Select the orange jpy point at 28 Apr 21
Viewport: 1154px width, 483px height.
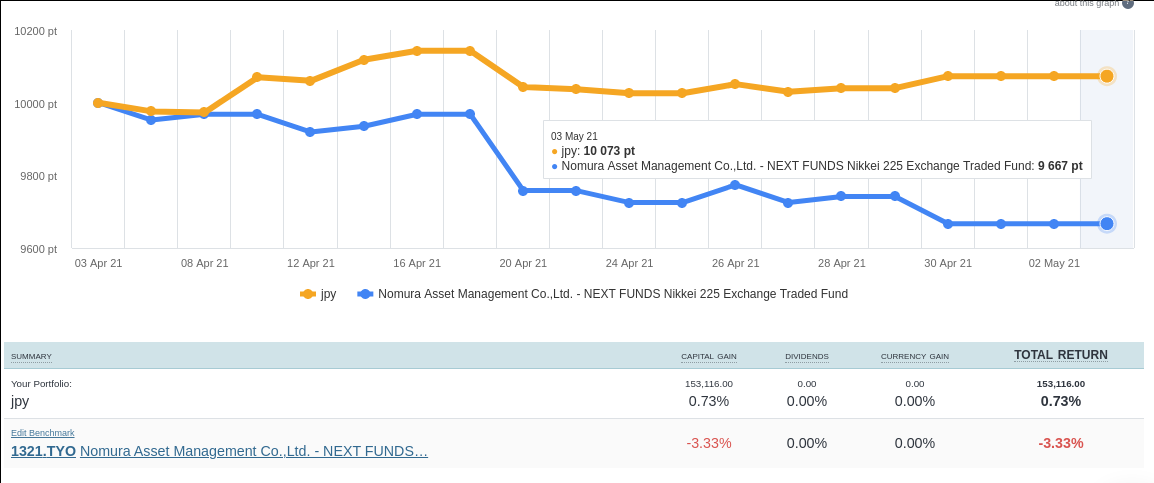click(x=841, y=88)
